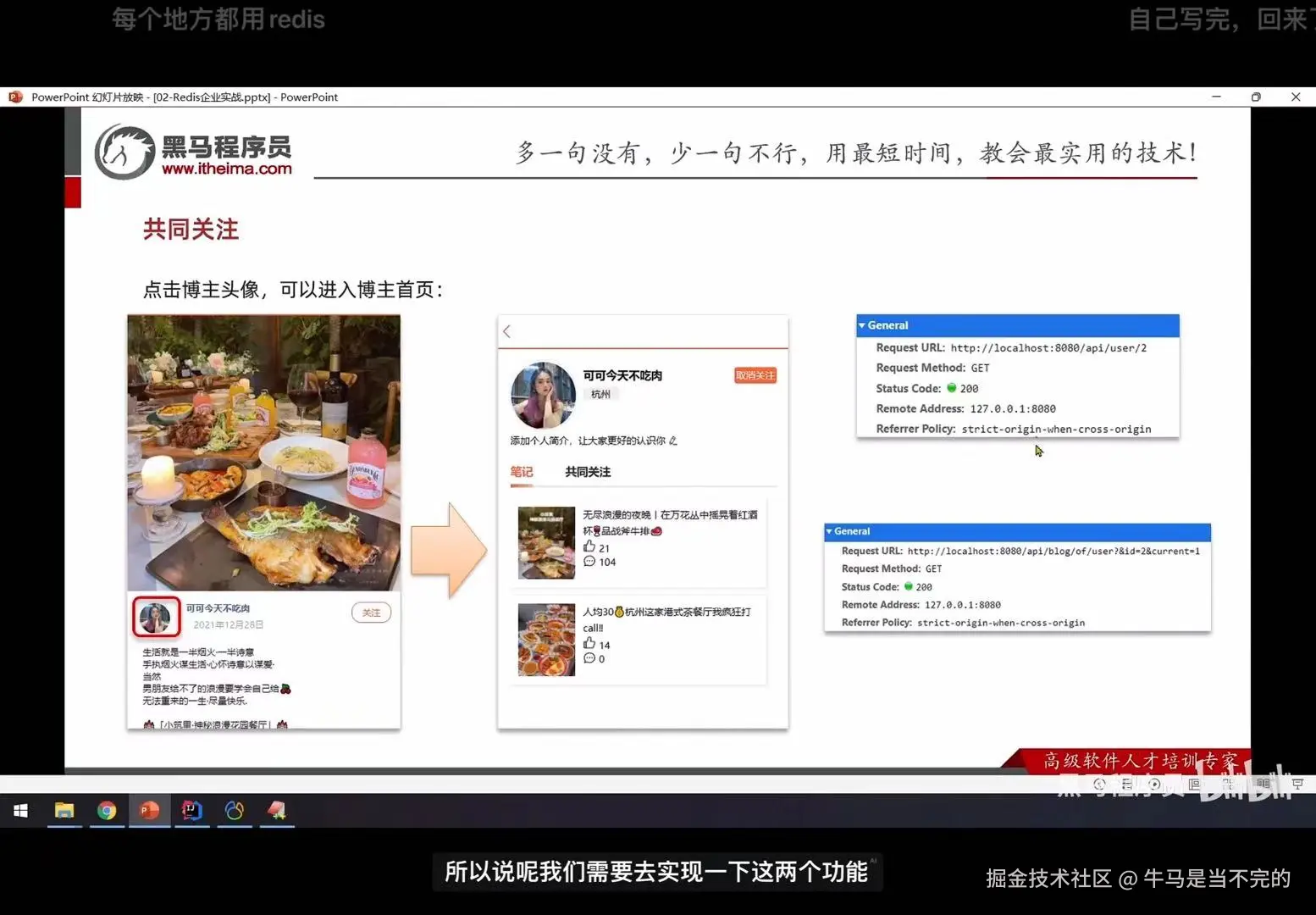Click upper Remote Address 127.0.0.1:8080
1316x915 pixels.
[x=965, y=409]
